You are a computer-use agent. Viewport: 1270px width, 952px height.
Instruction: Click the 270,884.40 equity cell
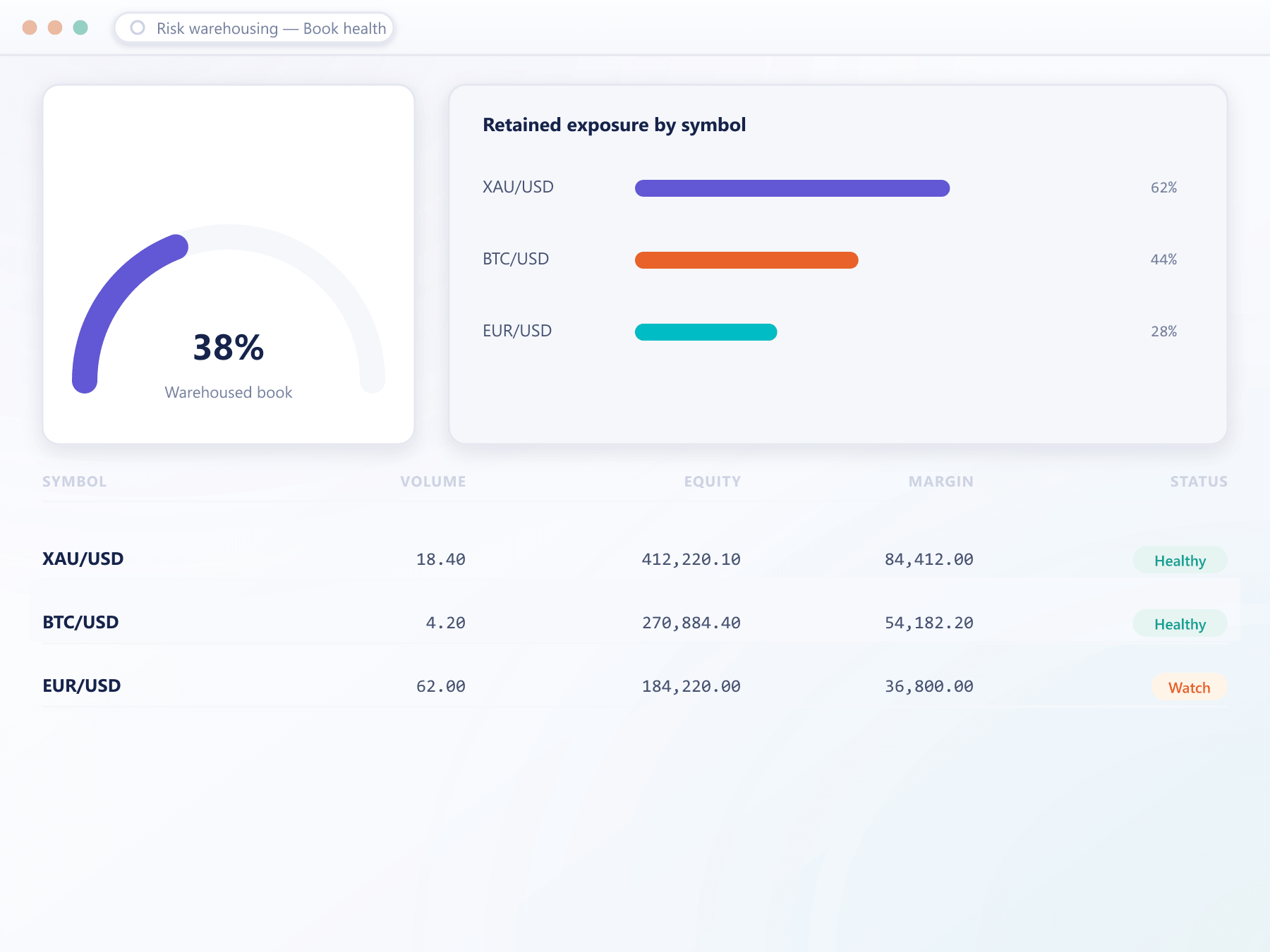691,623
